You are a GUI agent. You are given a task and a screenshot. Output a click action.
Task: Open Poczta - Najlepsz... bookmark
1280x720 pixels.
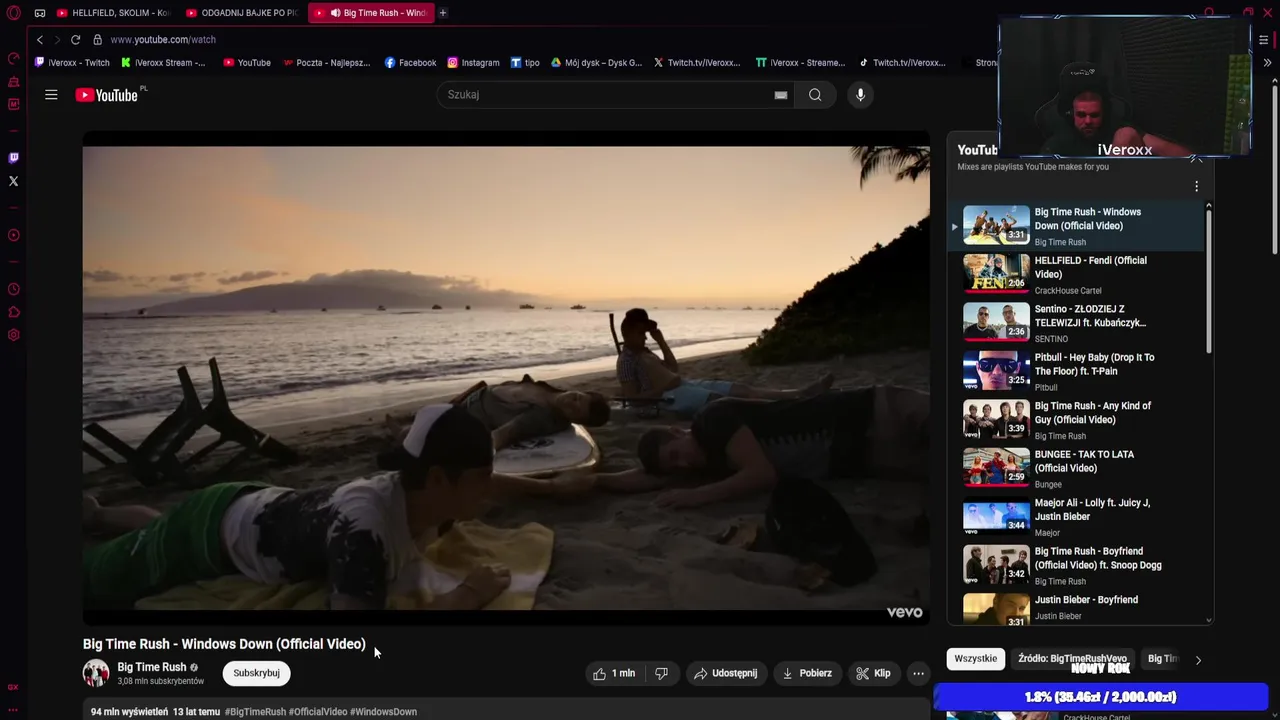point(326,62)
